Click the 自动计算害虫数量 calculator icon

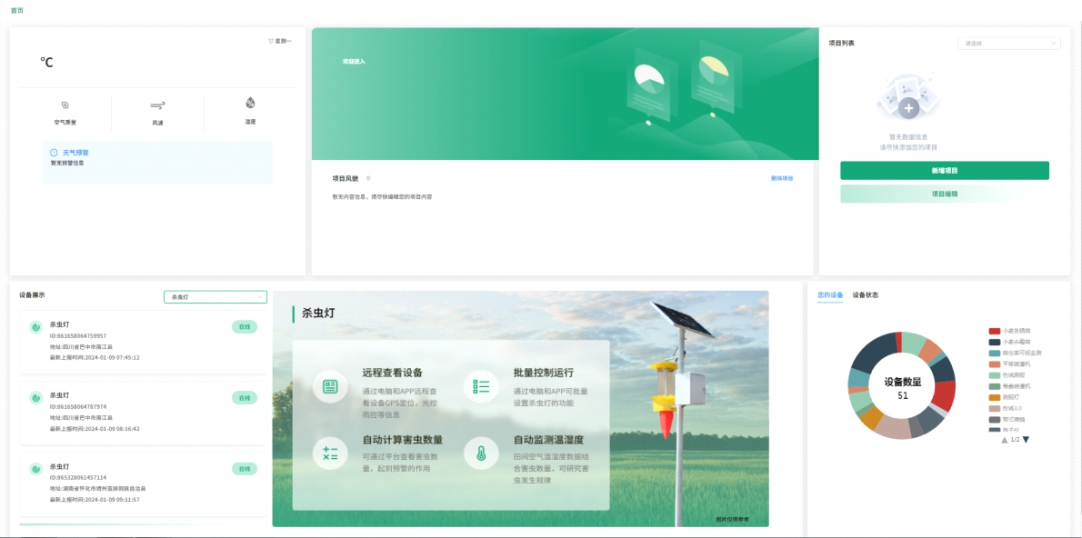tap(330, 453)
